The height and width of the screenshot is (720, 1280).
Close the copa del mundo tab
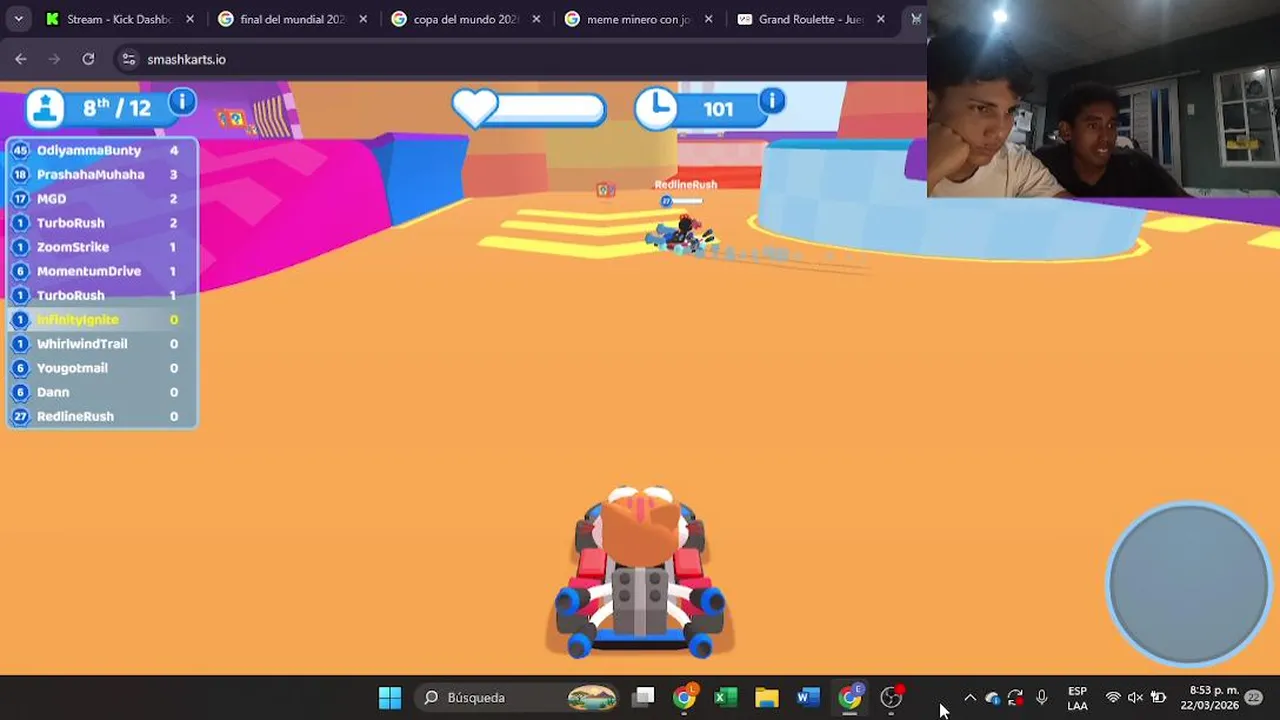(536, 19)
